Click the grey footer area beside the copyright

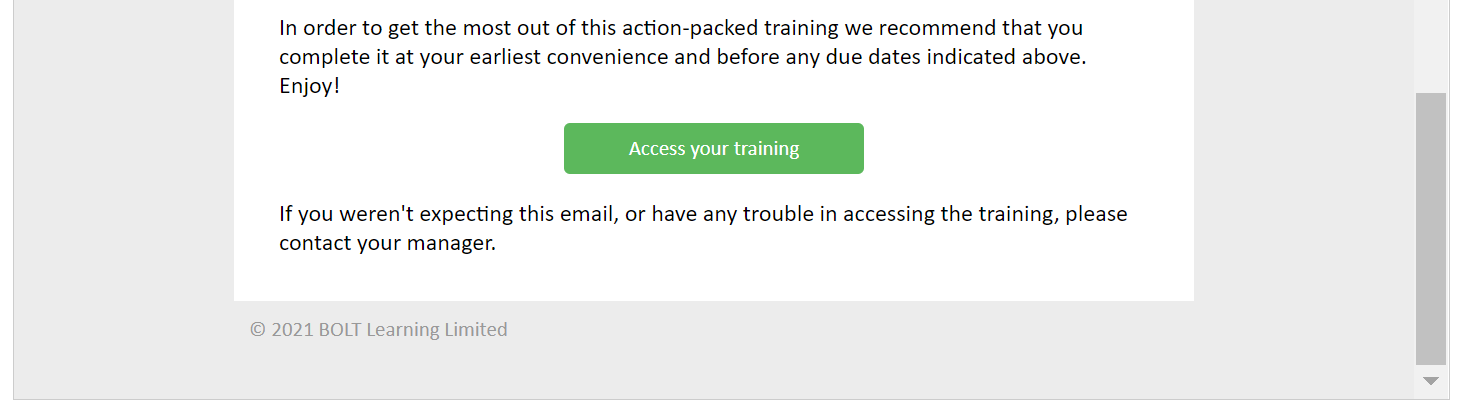coord(800,340)
